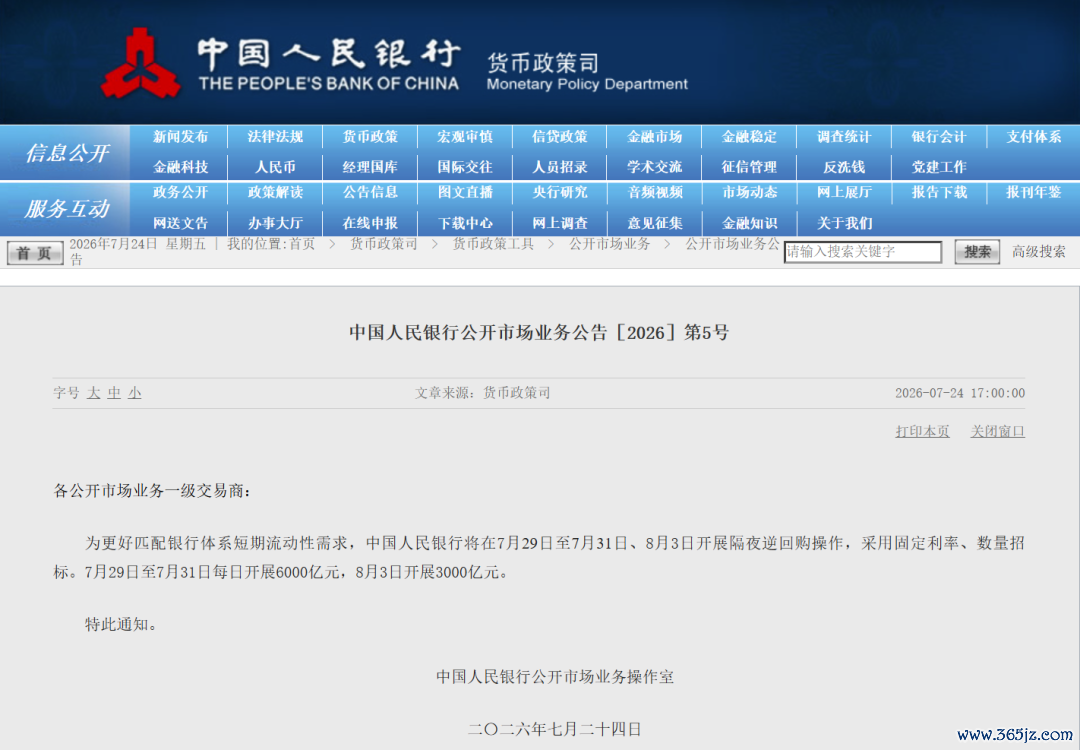
Task: Open 宏观审慎 menu item
Action: pyautogui.click(x=465, y=137)
